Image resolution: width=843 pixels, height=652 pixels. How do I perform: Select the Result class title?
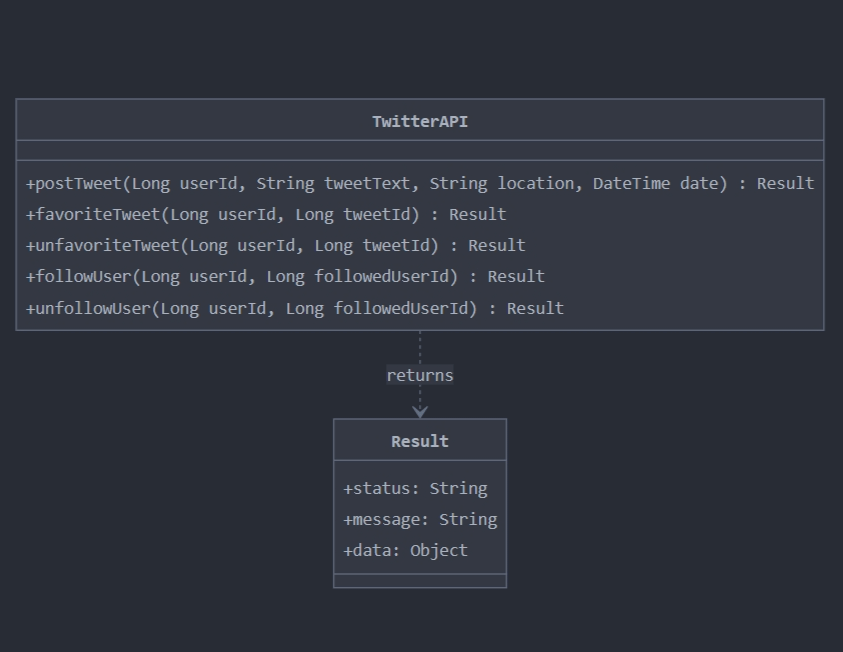click(420, 441)
